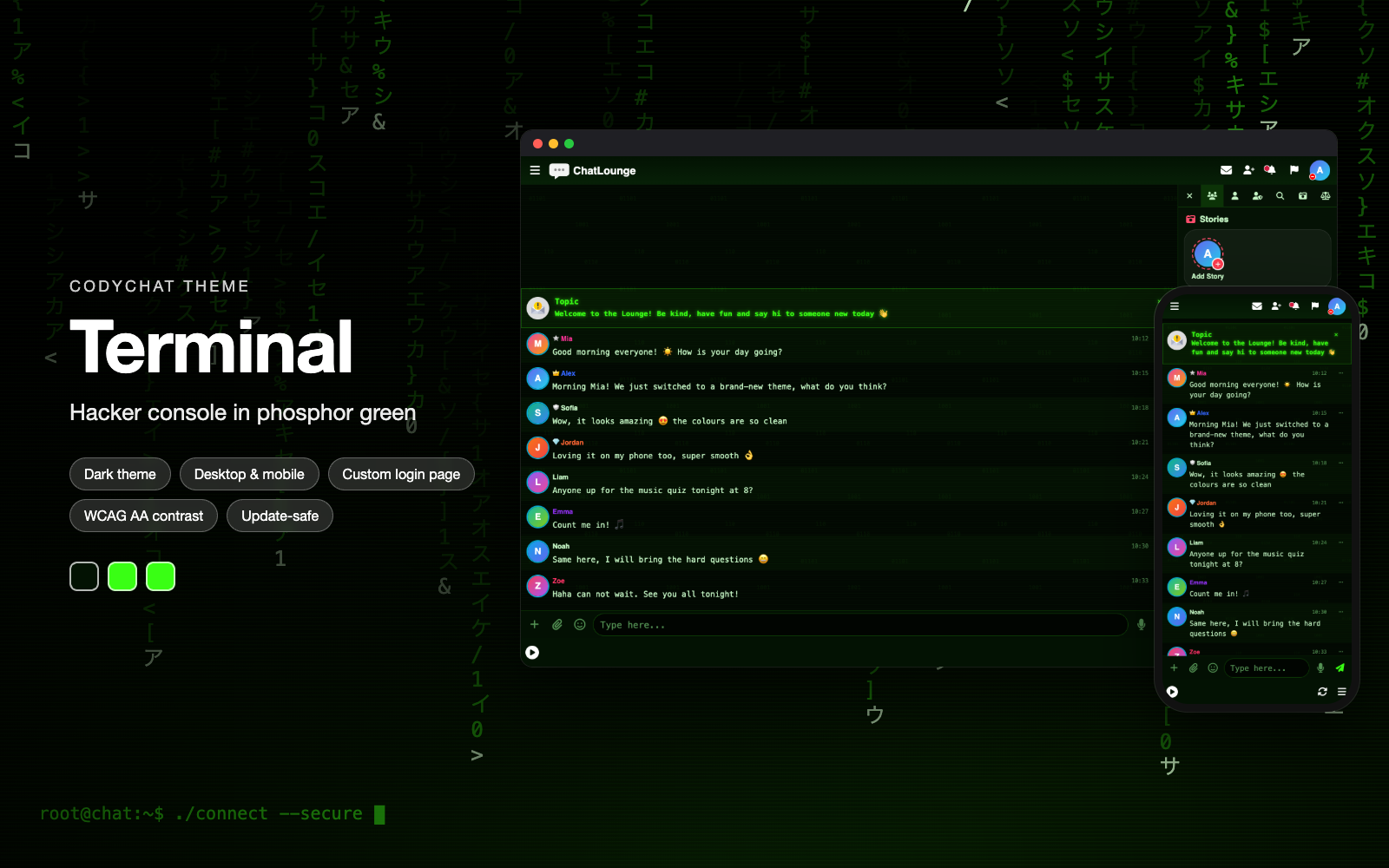
Task: Click Jordan's username in desktop chat
Action: pyautogui.click(x=572, y=443)
